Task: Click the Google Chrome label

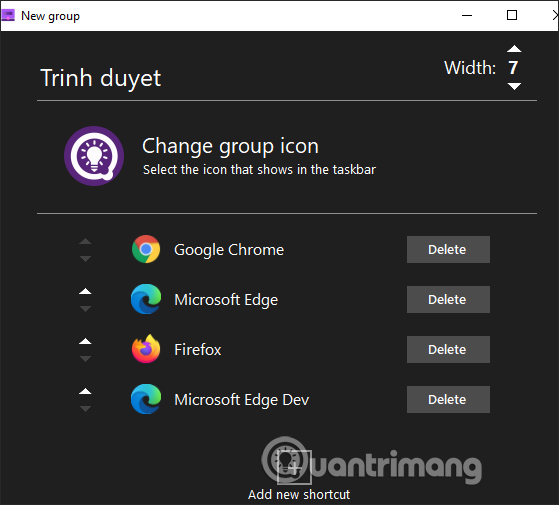Action: [x=229, y=250]
